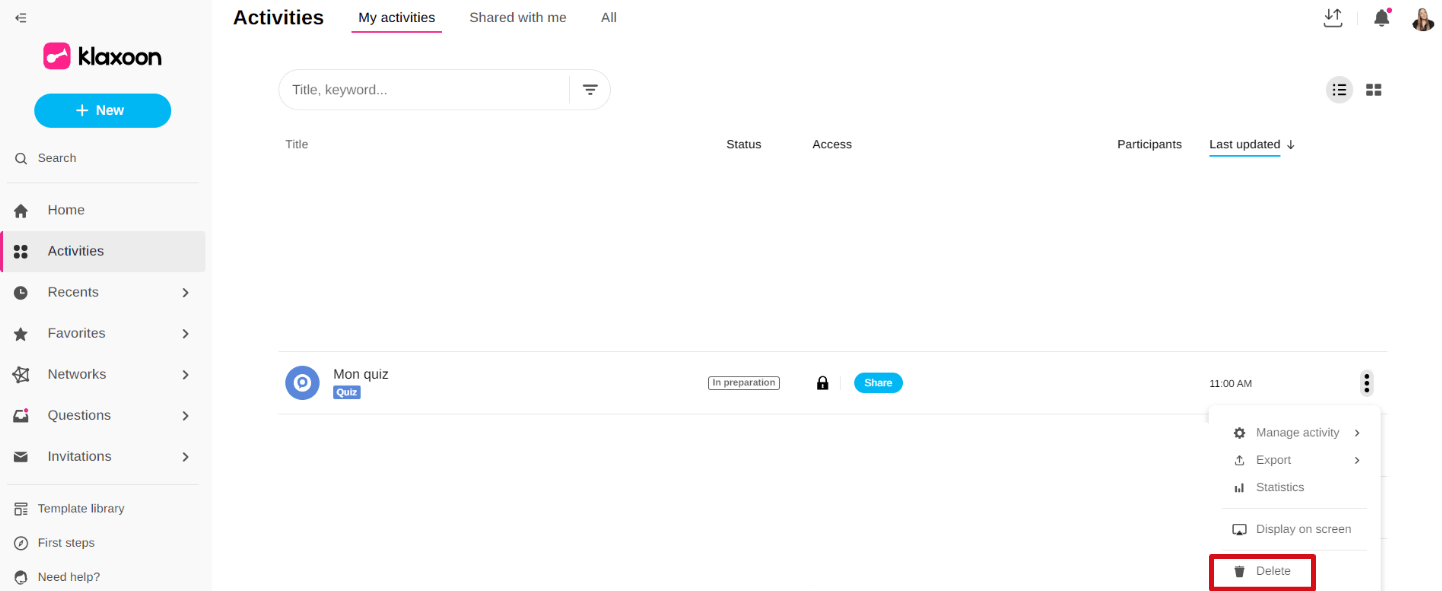
Task: Open the import/upload icon in header
Action: [x=1332, y=18]
